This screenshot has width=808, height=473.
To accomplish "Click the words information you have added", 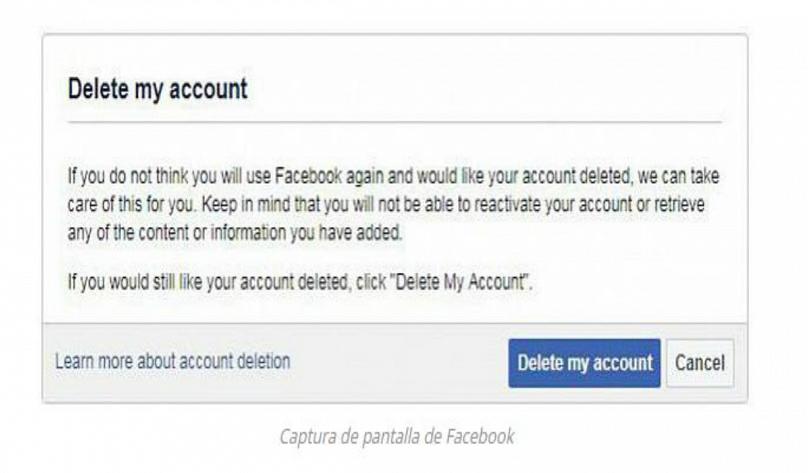I will (x=306, y=233).
